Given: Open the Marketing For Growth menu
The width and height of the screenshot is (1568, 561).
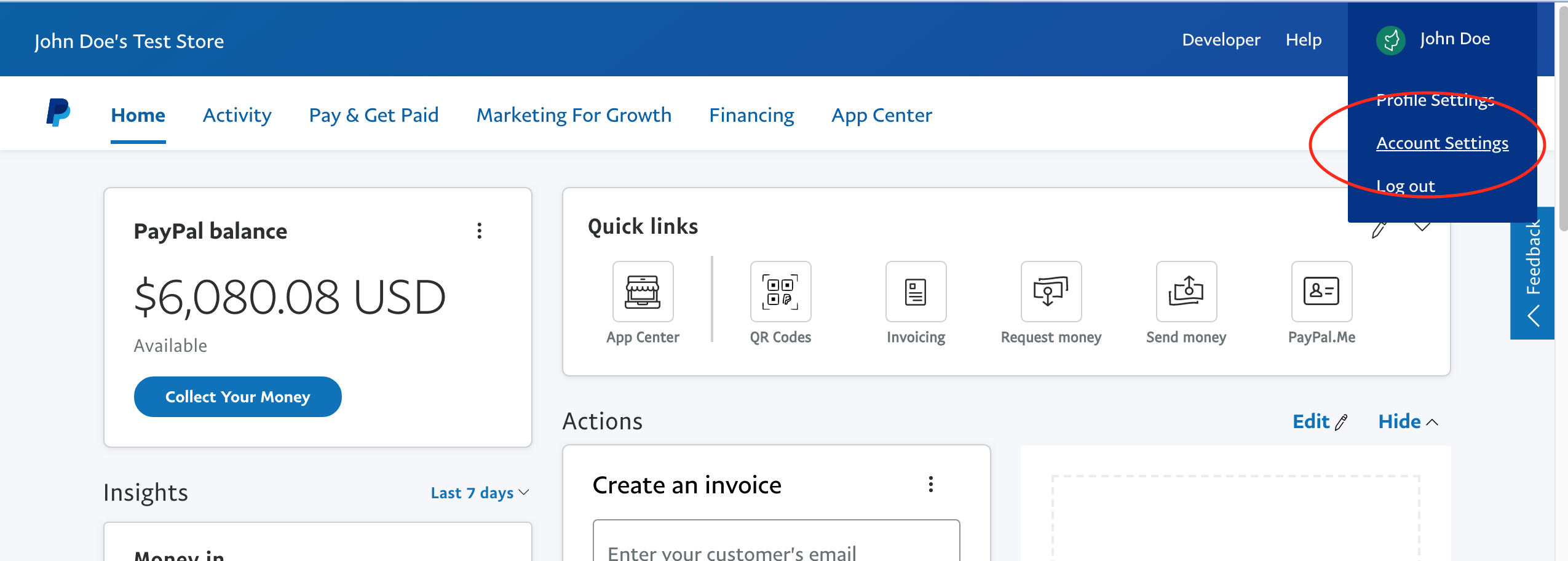Looking at the screenshot, I should pyautogui.click(x=573, y=115).
